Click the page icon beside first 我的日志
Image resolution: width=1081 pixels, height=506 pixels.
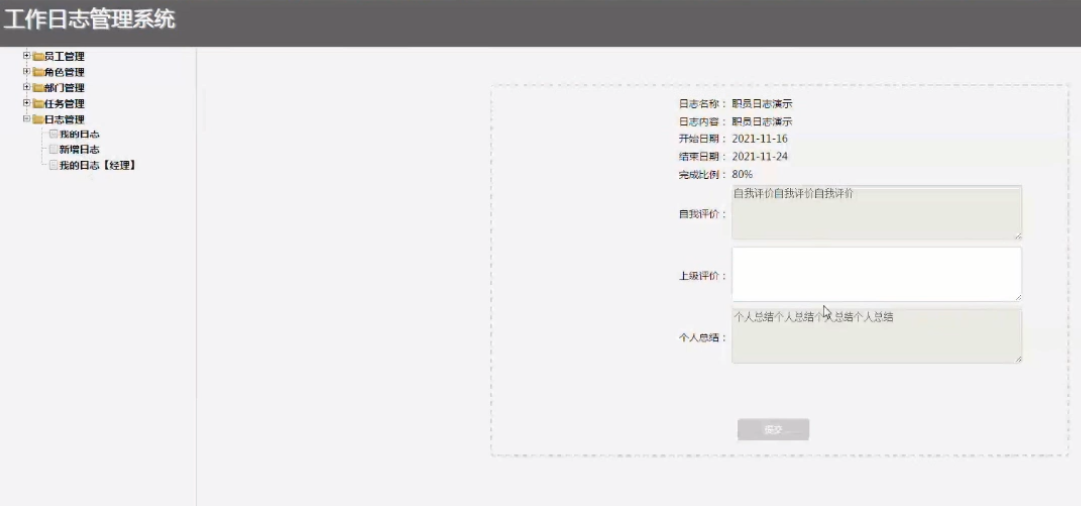point(53,134)
